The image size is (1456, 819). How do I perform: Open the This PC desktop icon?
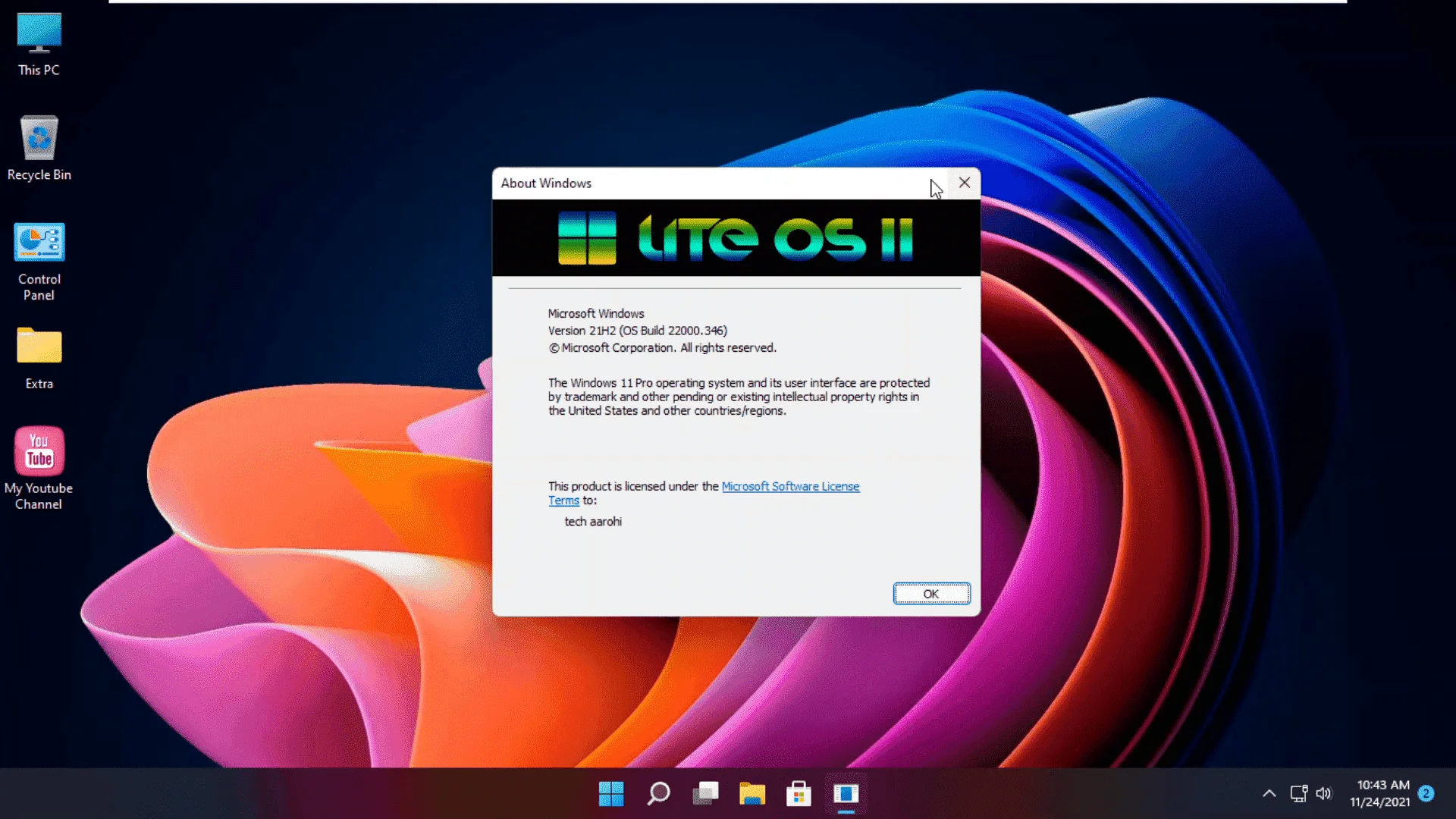click(x=39, y=45)
